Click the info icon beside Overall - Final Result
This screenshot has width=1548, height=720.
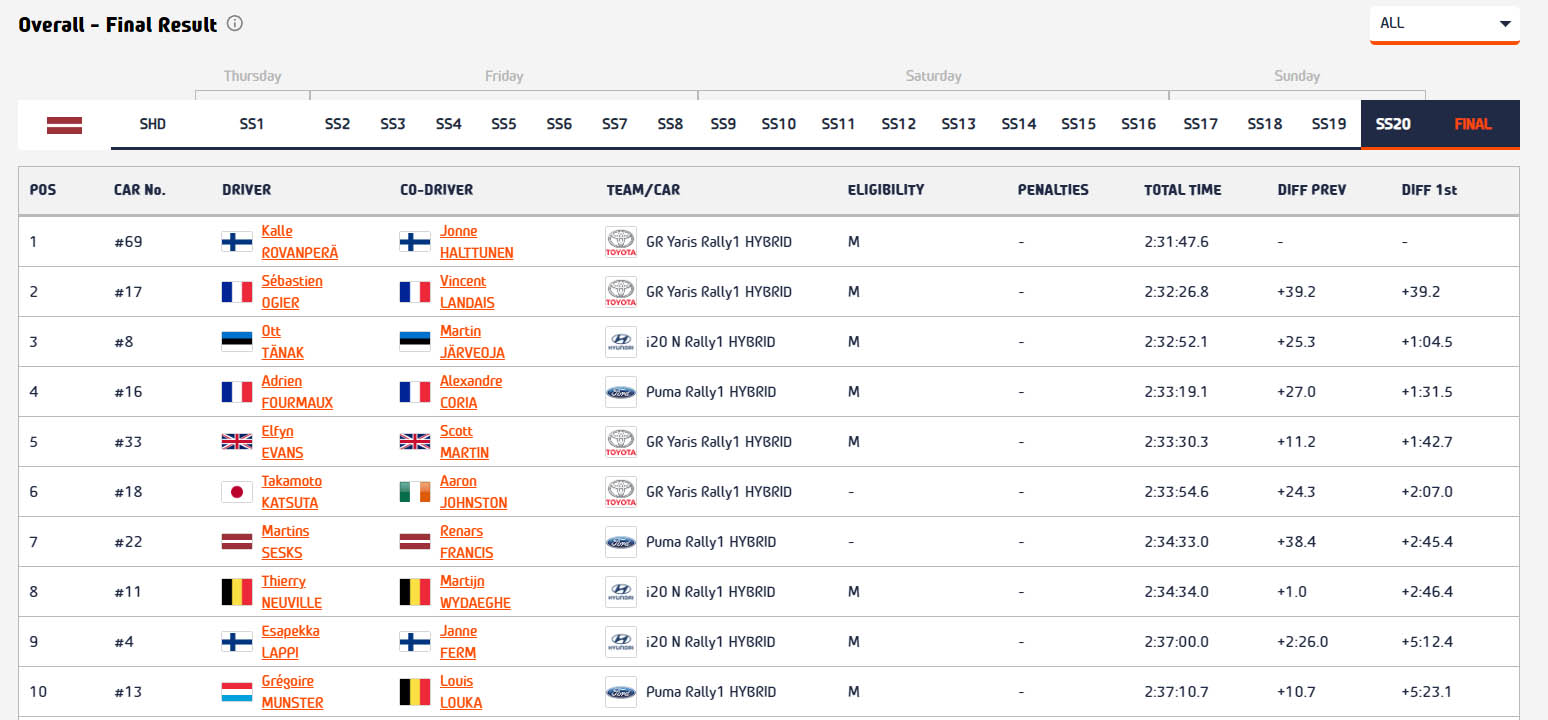tap(235, 24)
